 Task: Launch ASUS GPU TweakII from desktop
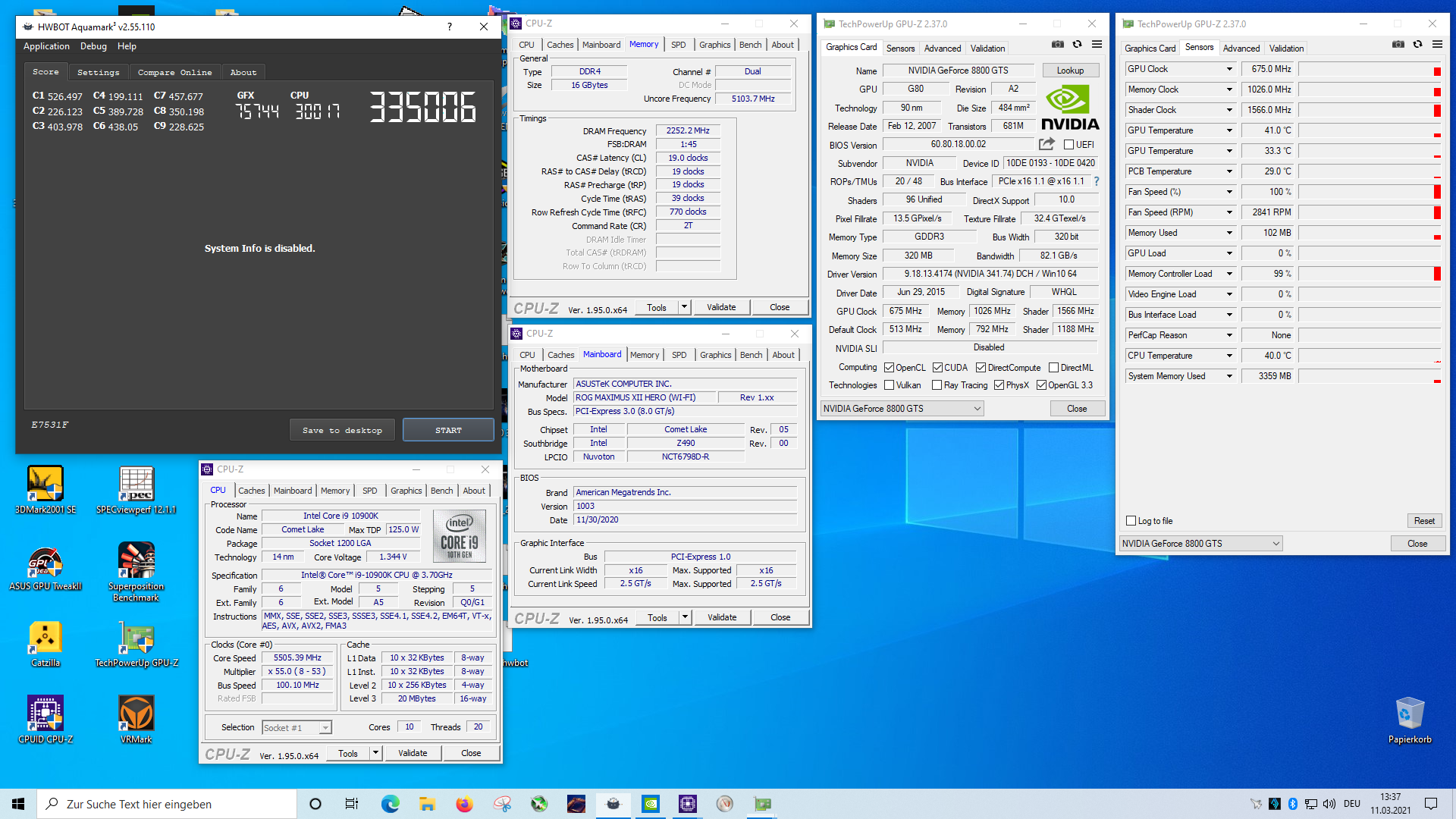(45, 566)
